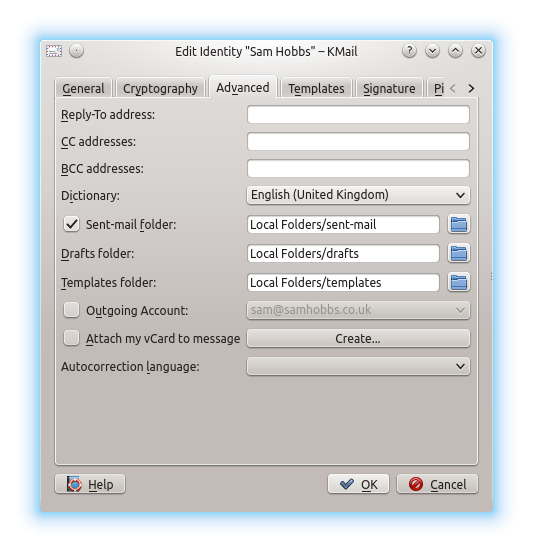Click the Templates folder: label
This screenshot has width=533, height=552.
[108, 282]
